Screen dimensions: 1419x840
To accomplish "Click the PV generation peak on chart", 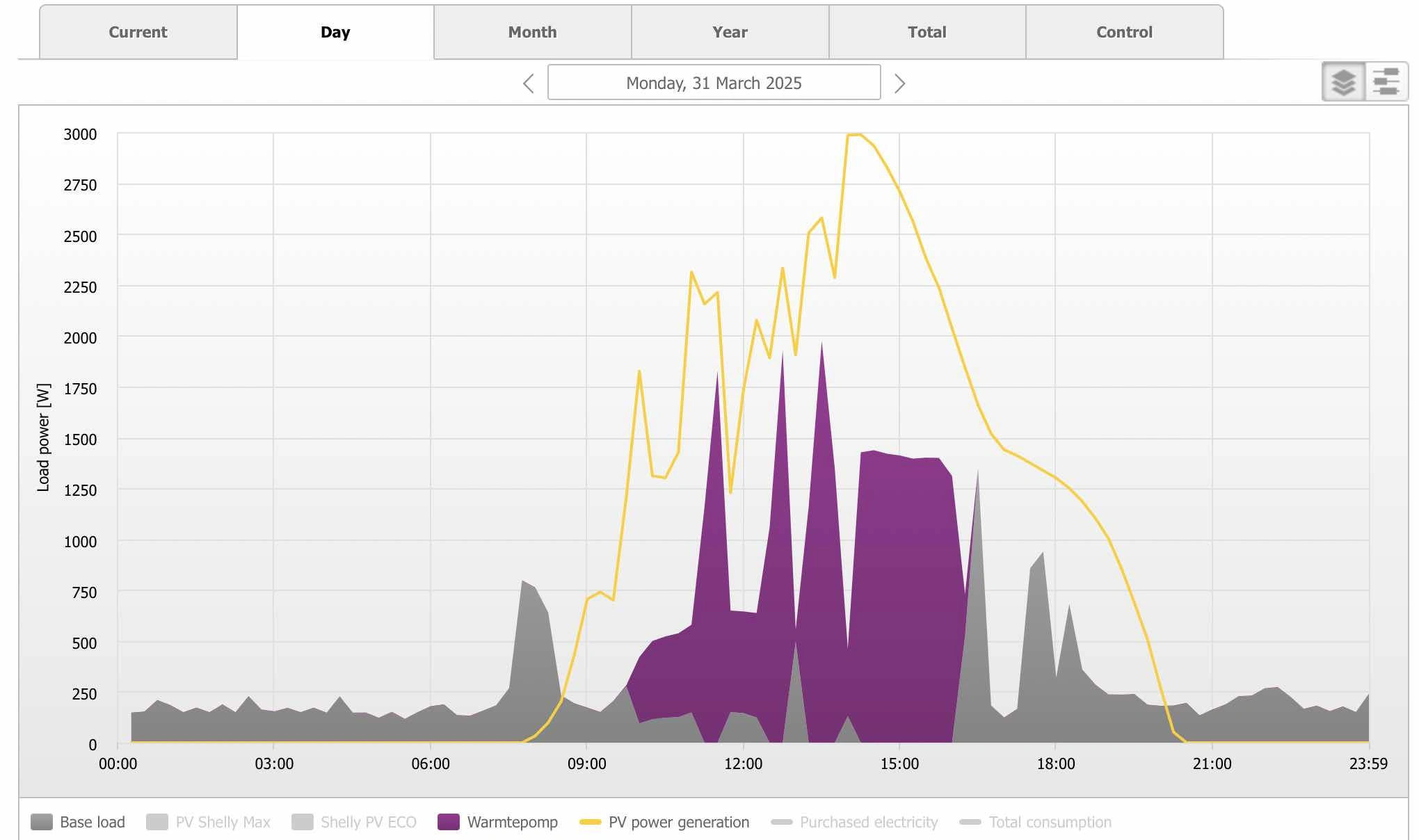I will pos(854,135).
